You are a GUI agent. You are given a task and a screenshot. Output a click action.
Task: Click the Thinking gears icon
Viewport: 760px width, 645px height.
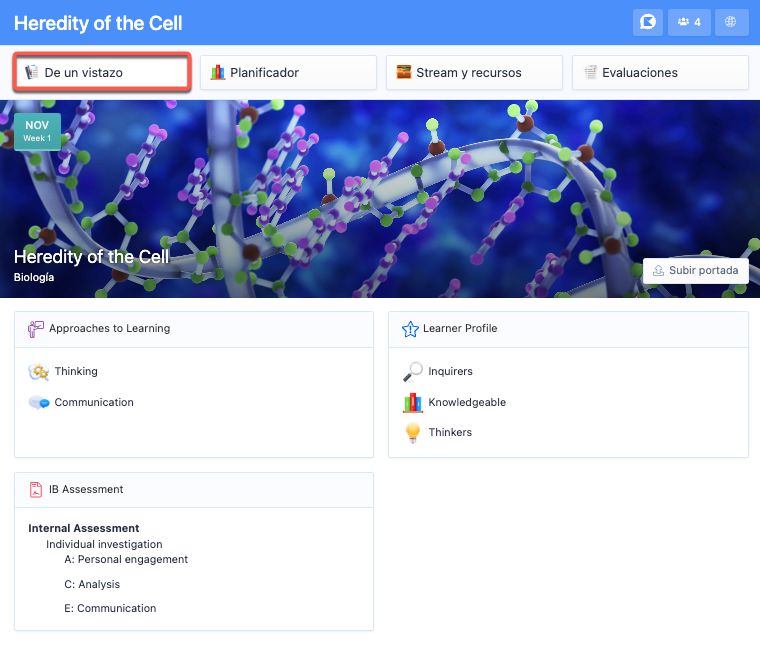39,372
